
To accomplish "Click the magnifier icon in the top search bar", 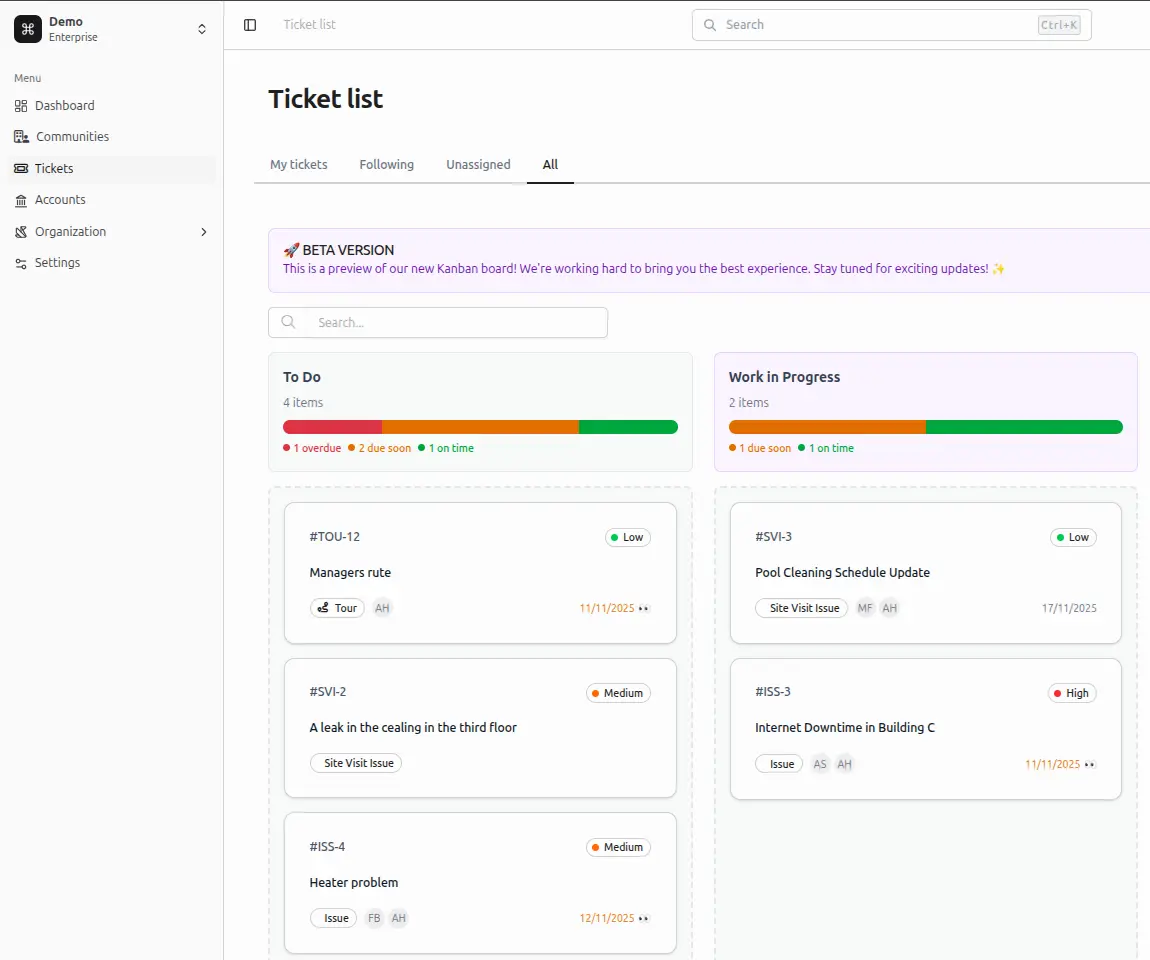I will (x=710, y=24).
